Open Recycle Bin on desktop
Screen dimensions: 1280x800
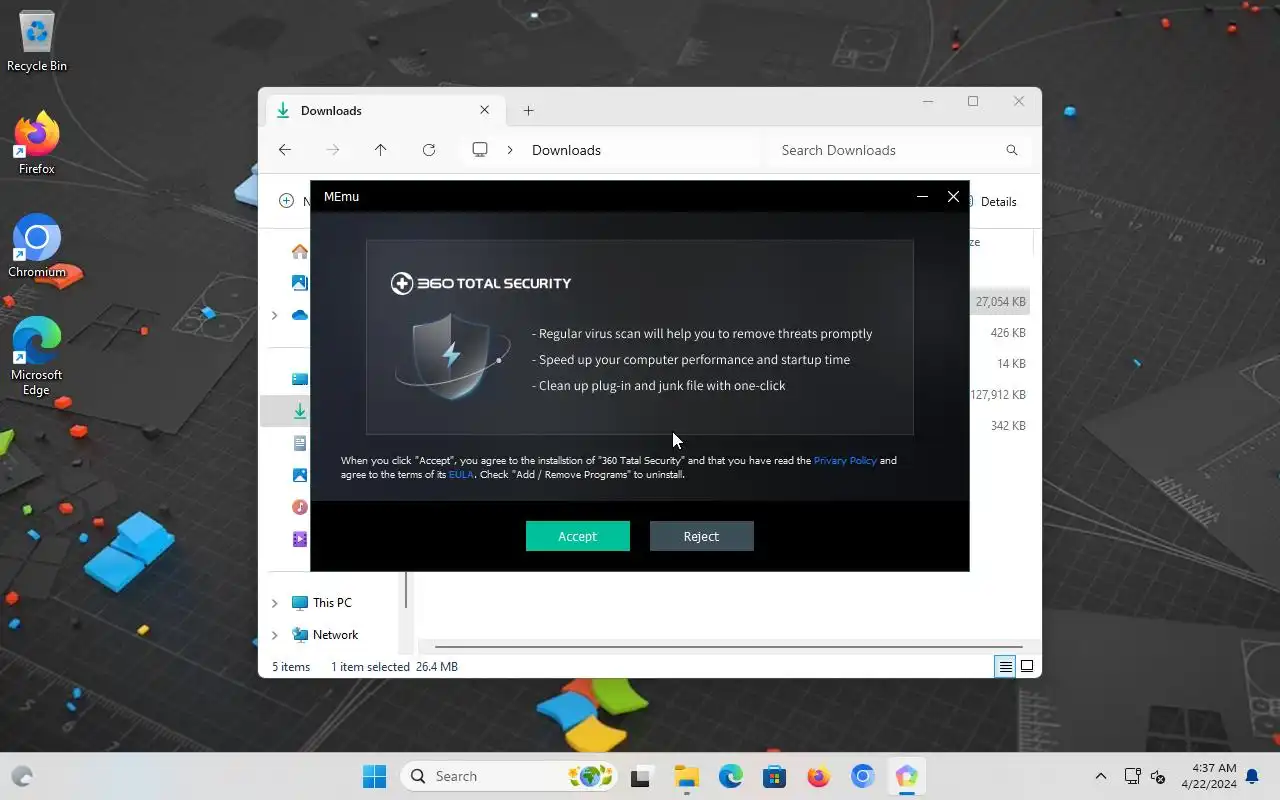point(37,42)
